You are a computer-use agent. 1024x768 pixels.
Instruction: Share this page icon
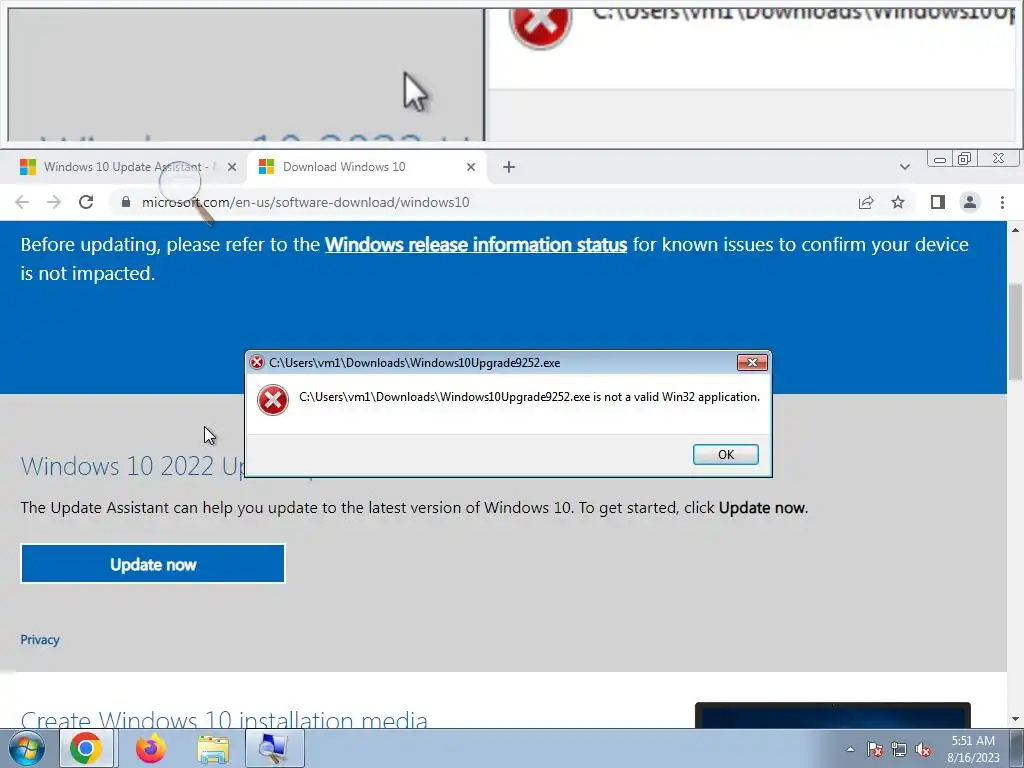(866, 202)
